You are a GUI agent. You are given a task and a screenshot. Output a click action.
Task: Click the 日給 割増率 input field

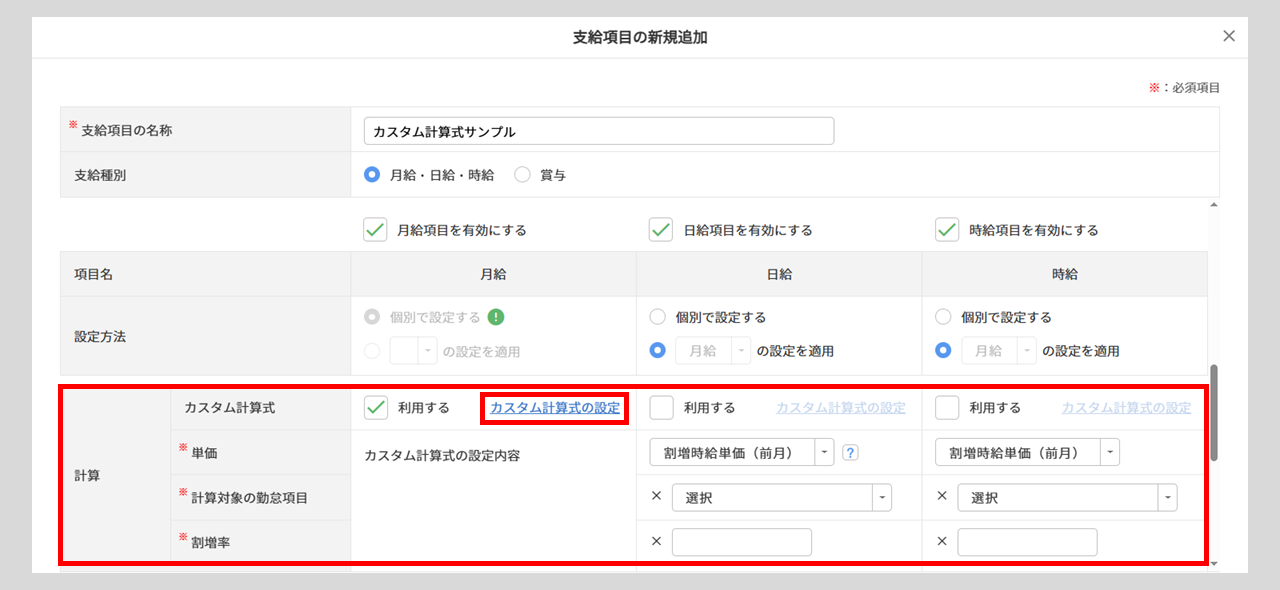pos(741,542)
